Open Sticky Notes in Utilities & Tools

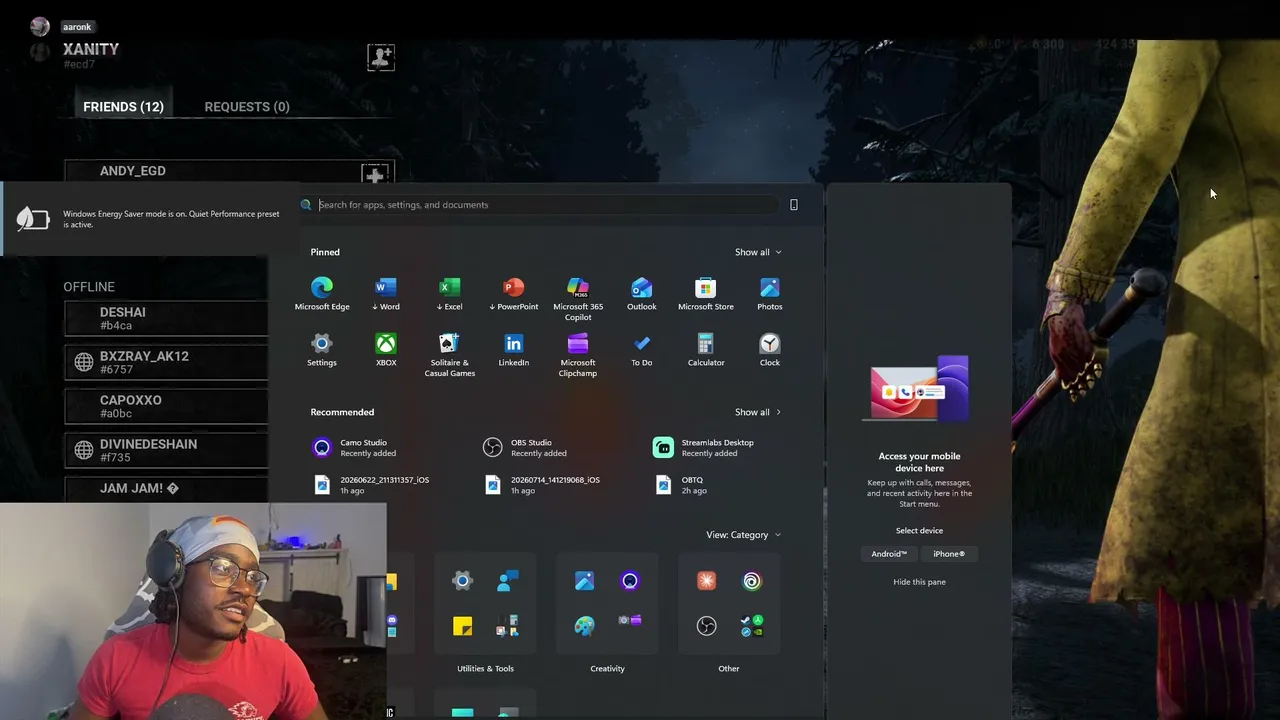pyautogui.click(x=462, y=626)
